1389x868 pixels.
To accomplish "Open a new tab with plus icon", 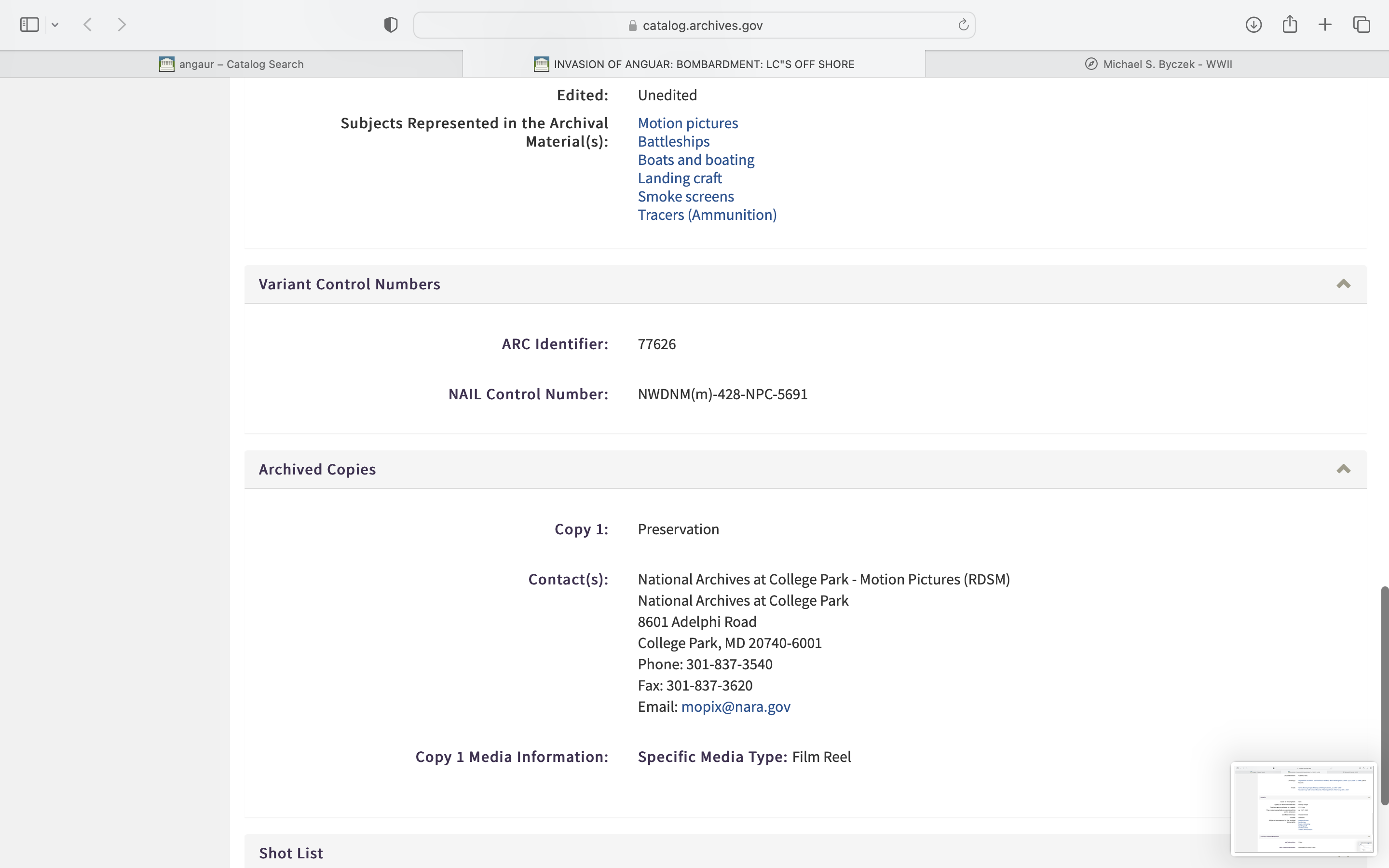I will tap(1325, 25).
